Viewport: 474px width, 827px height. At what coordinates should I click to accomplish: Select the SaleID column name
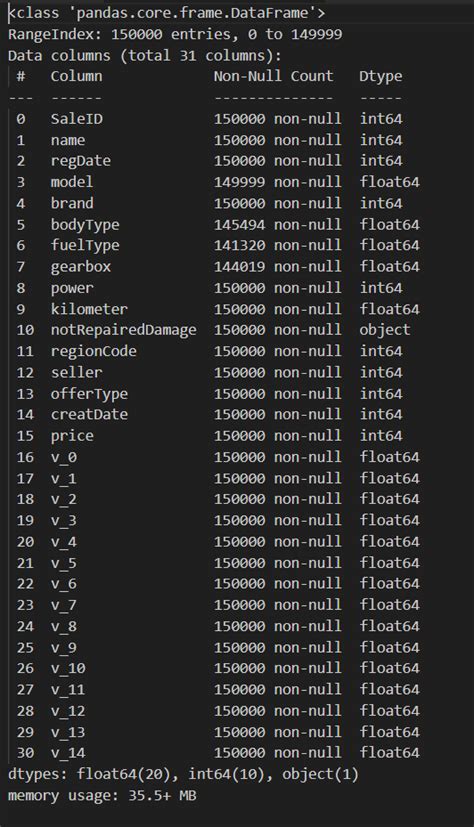[x=76, y=119]
